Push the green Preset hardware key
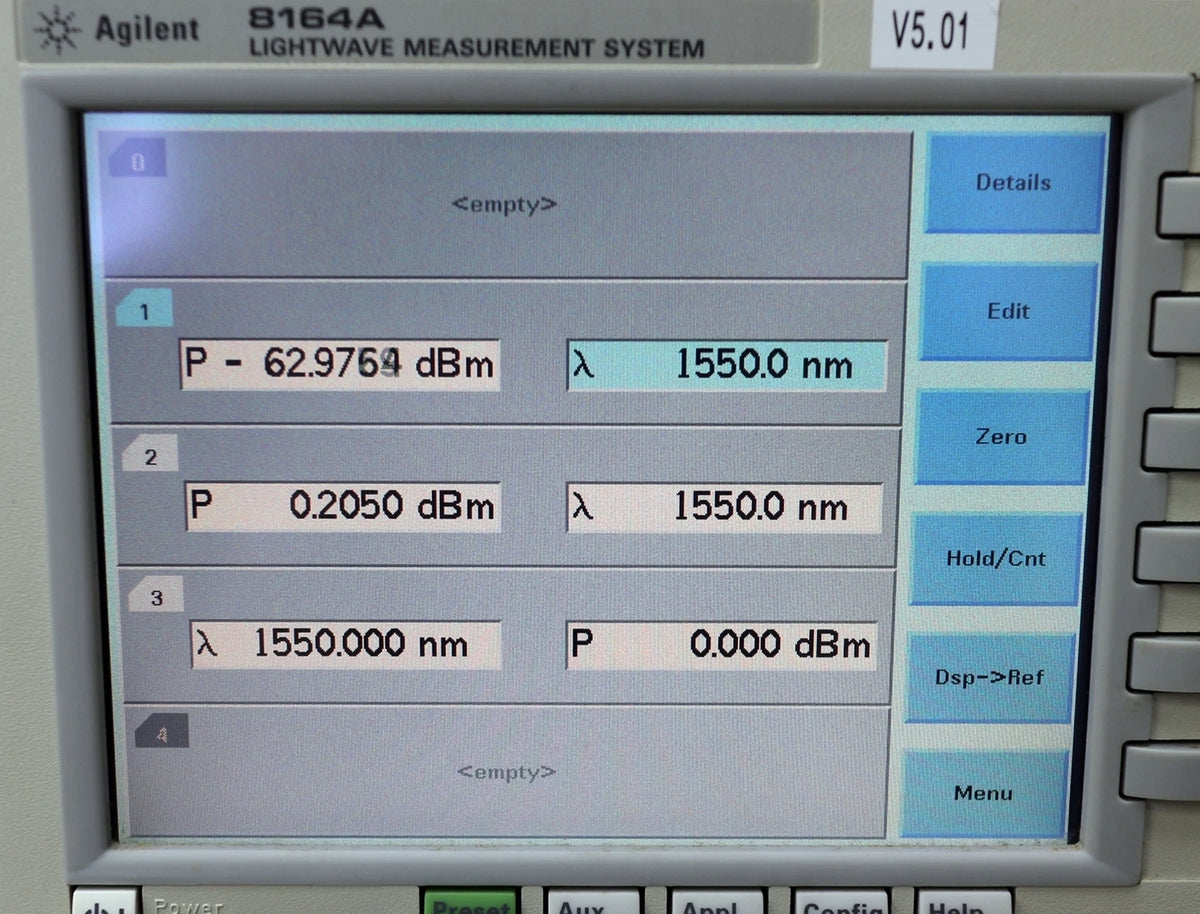The width and height of the screenshot is (1200, 914). pos(470,902)
